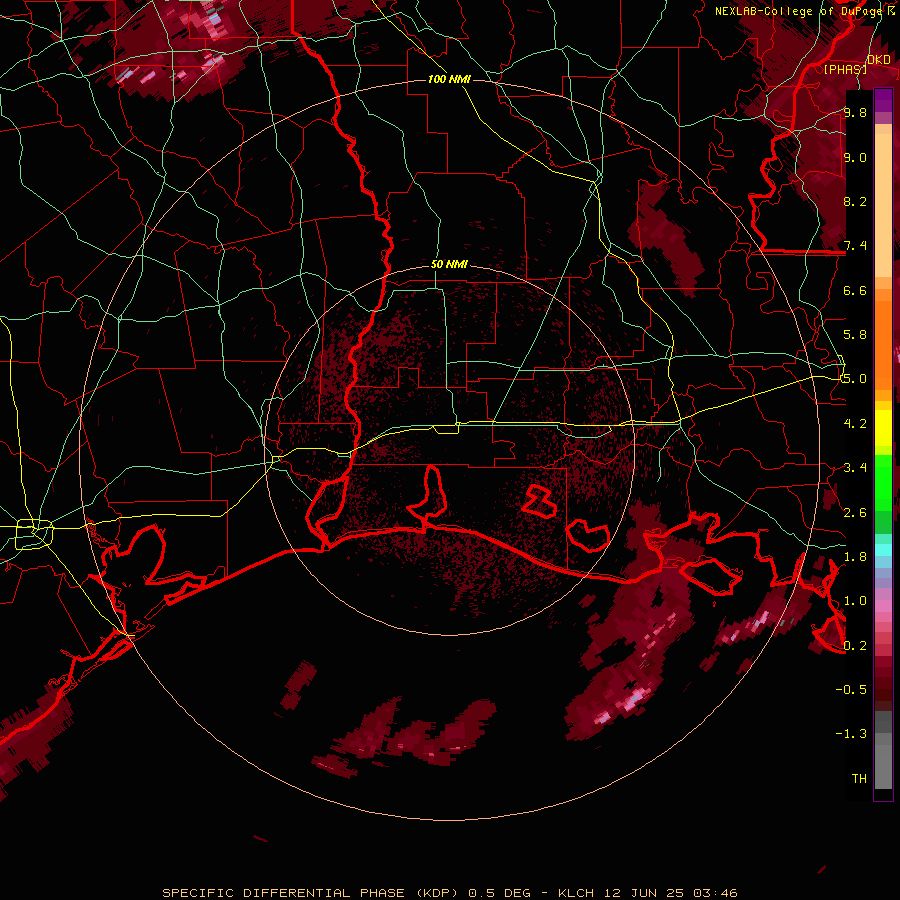
Task: Click the -1.3 scale value
Action: click(851, 734)
